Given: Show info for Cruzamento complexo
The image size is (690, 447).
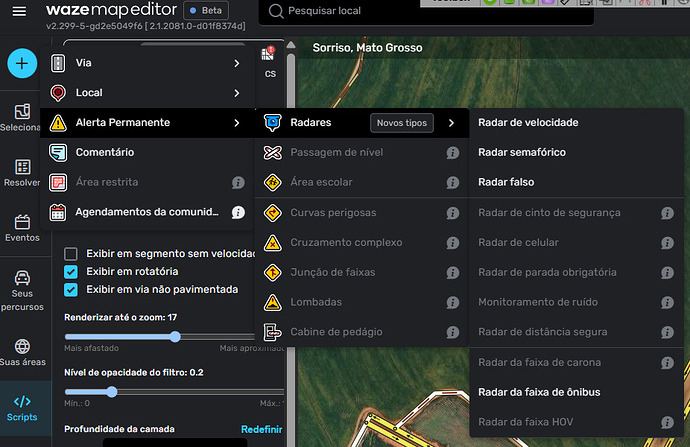Looking at the screenshot, I should coord(452,243).
